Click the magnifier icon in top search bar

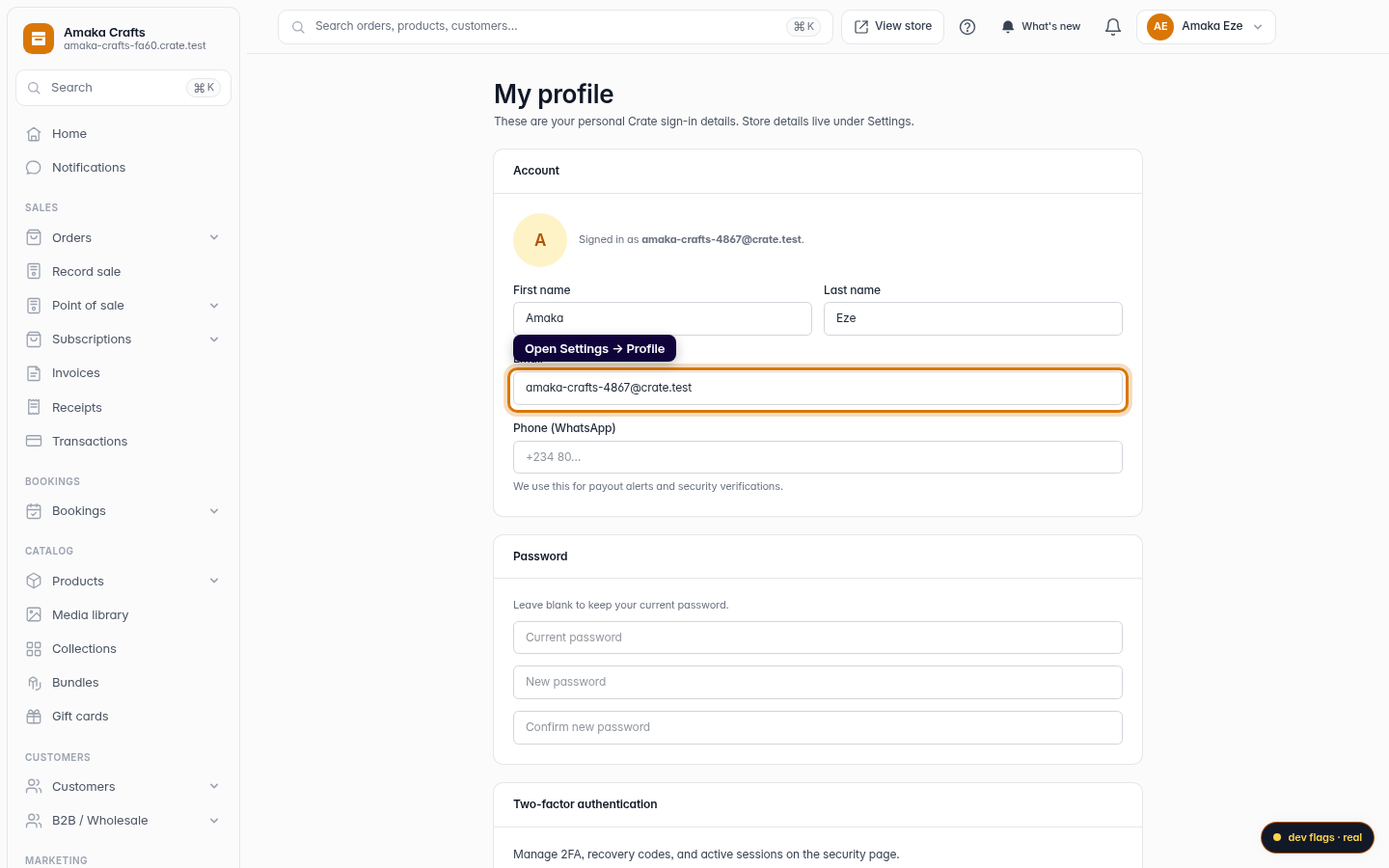(x=298, y=27)
